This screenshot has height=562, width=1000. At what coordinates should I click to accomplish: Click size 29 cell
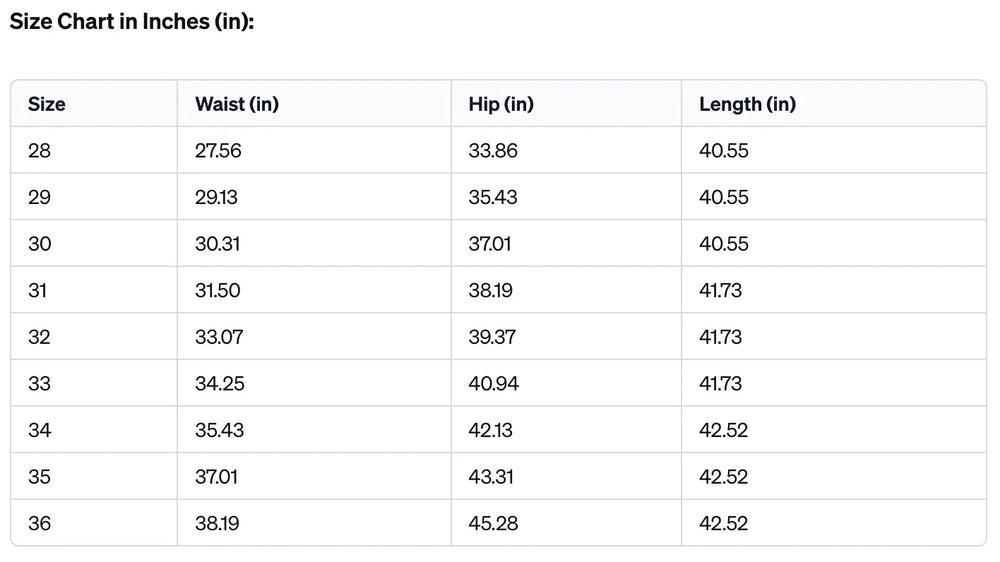pyautogui.click(x=39, y=197)
